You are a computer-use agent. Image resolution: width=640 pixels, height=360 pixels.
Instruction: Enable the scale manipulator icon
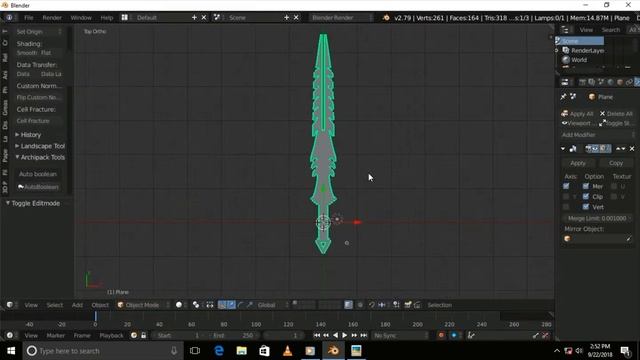(249, 305)
